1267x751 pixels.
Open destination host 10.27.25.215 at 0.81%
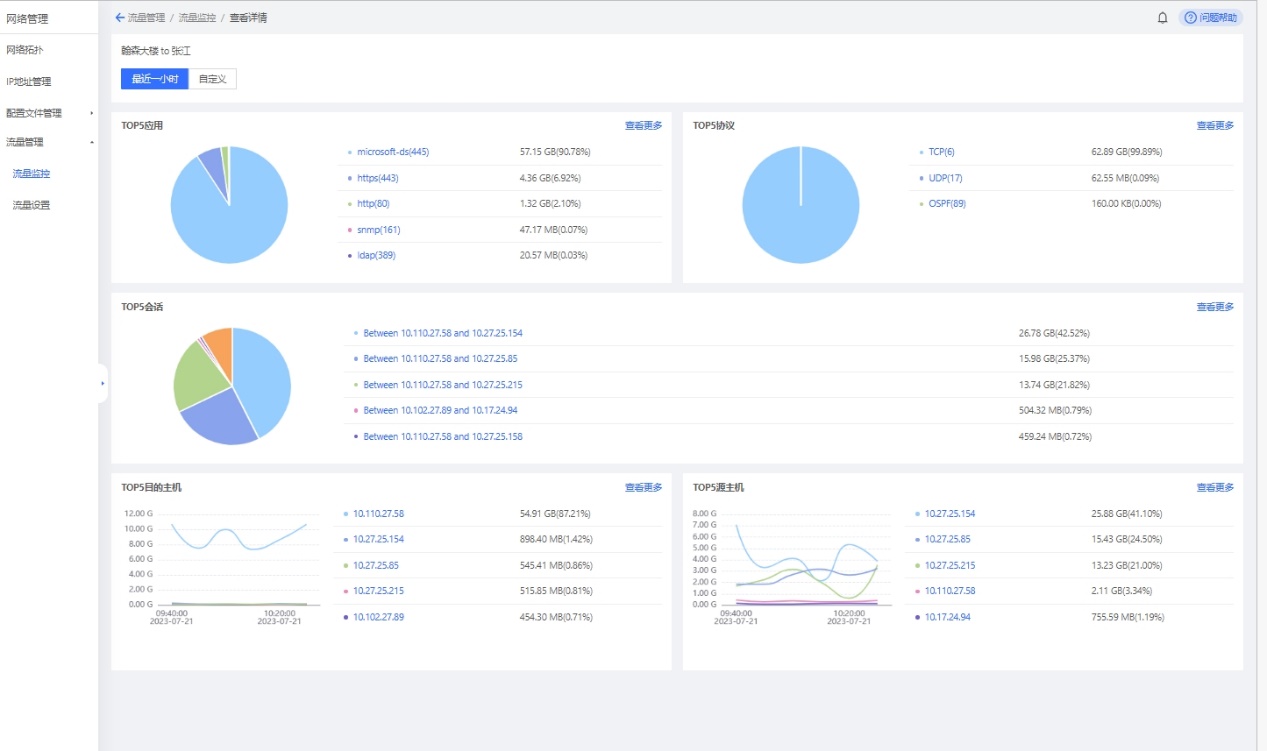tap(378, 591)
